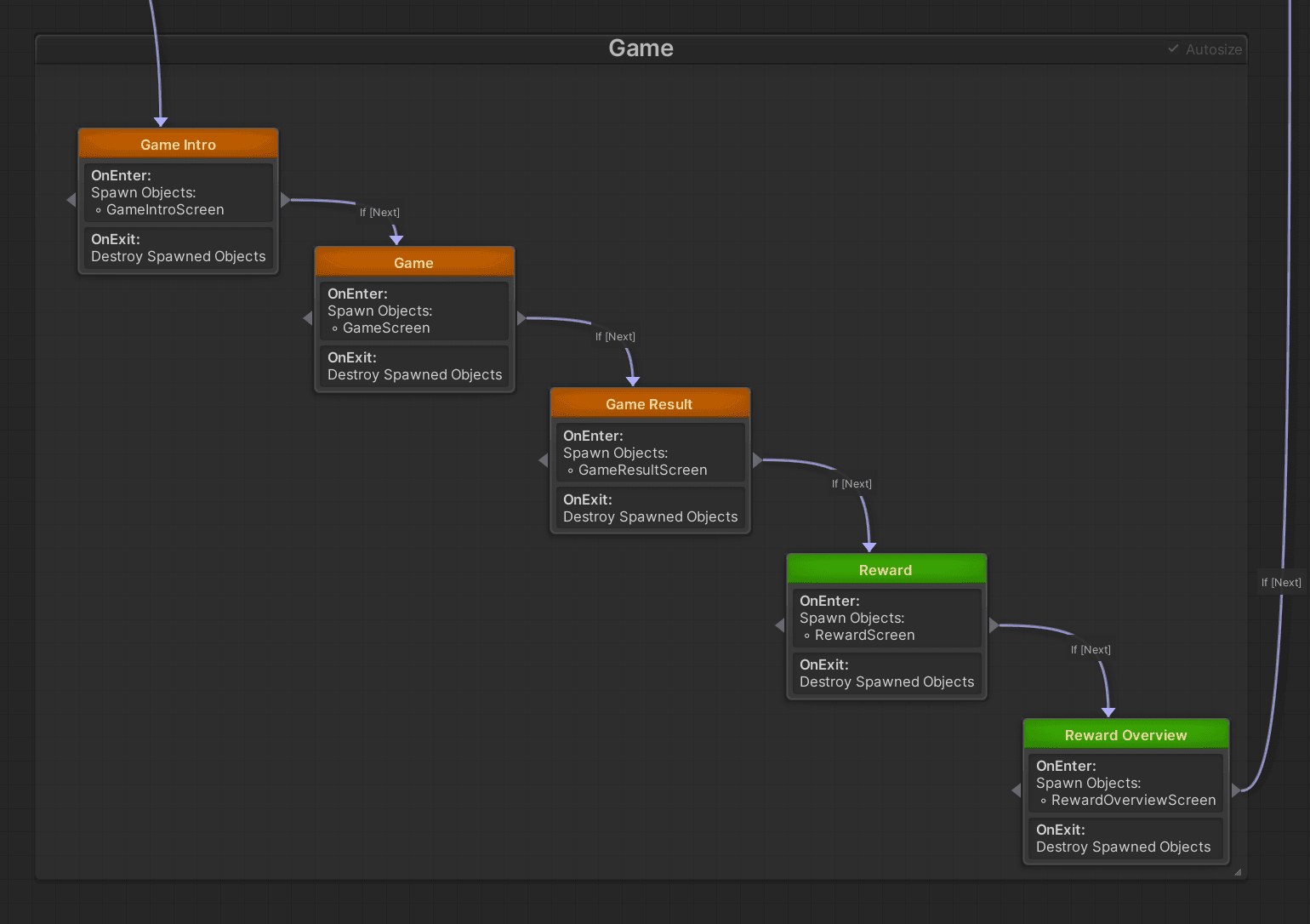Click the Reward node output port arrow

point(994,625)
